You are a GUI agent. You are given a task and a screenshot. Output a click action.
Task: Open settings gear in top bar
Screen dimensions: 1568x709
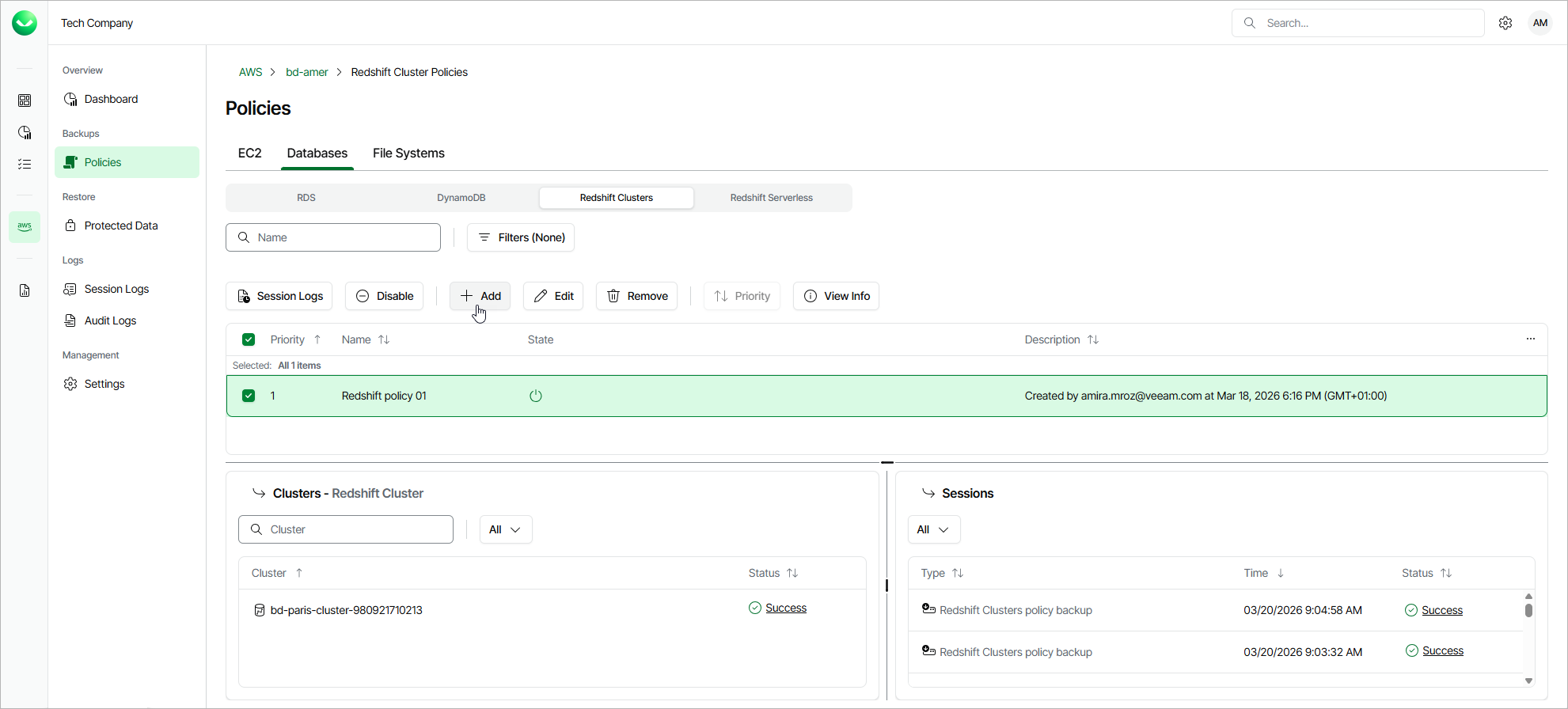tap(1505, 23)
